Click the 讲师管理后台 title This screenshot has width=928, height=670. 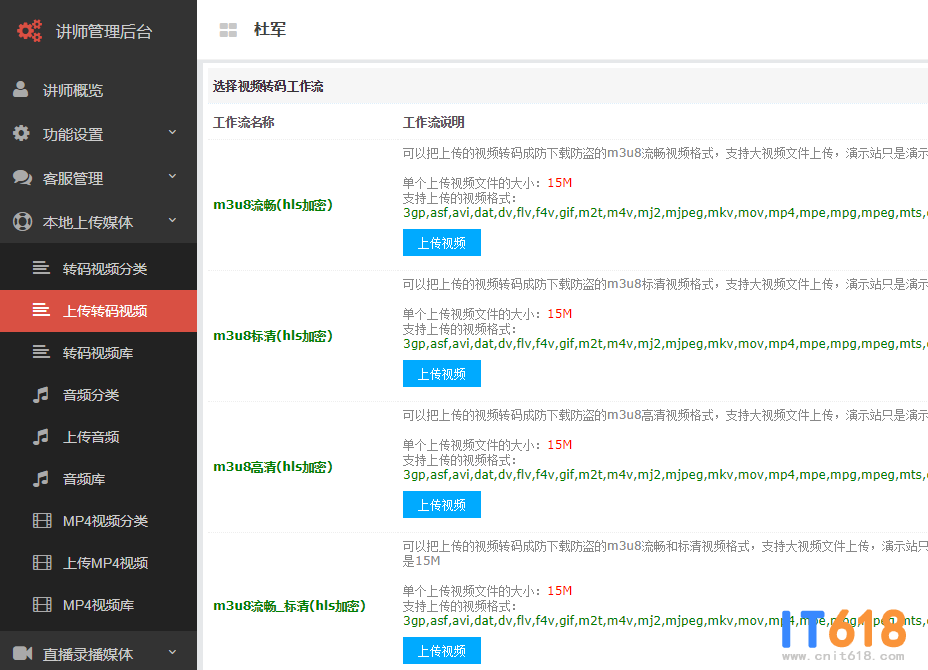click(x=104, y=31)
